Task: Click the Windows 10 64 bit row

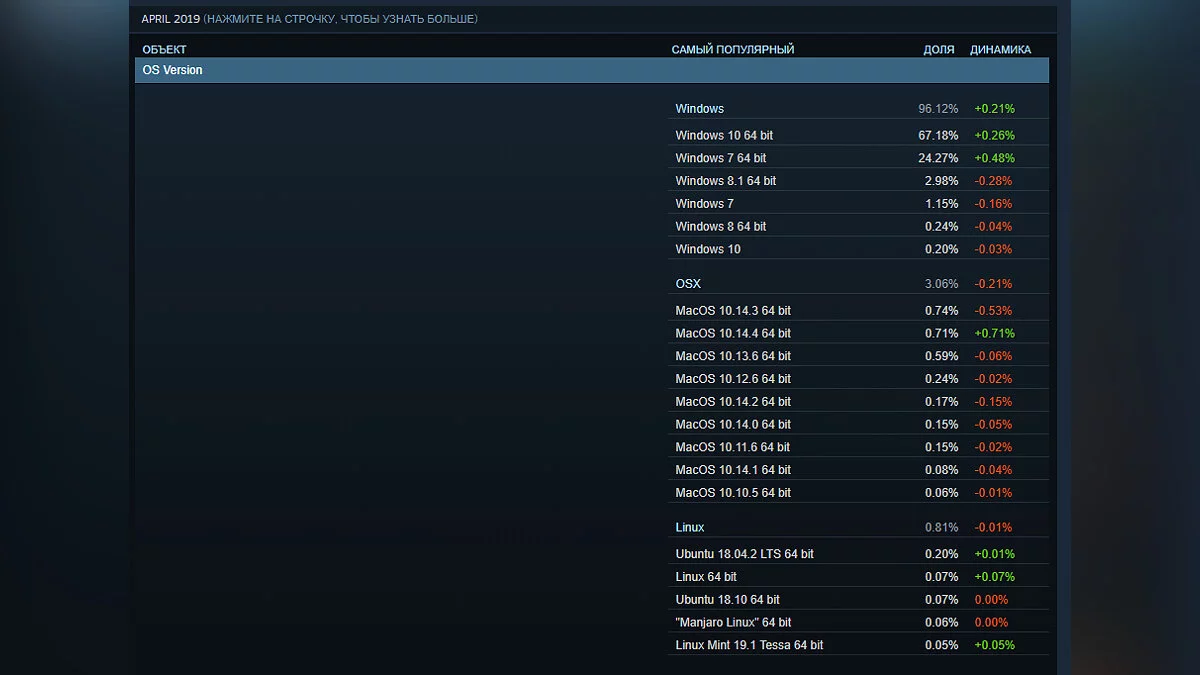Action: point(858,135)
